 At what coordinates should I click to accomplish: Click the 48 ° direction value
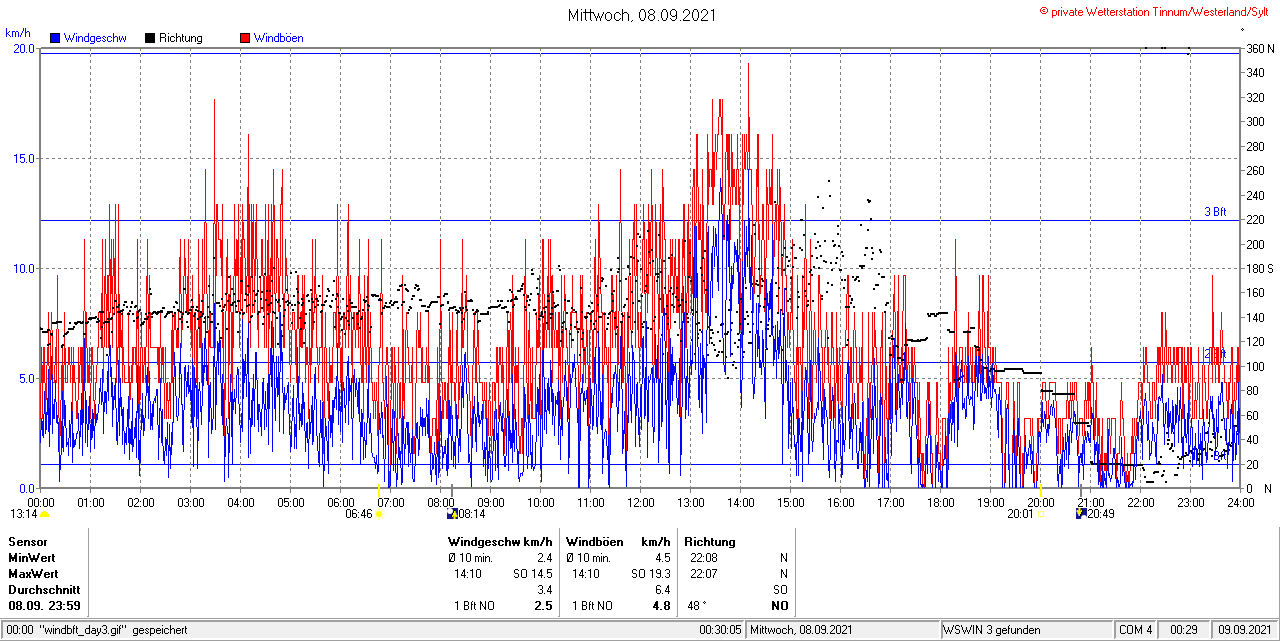pyautogui.click(x=698, y=606)
